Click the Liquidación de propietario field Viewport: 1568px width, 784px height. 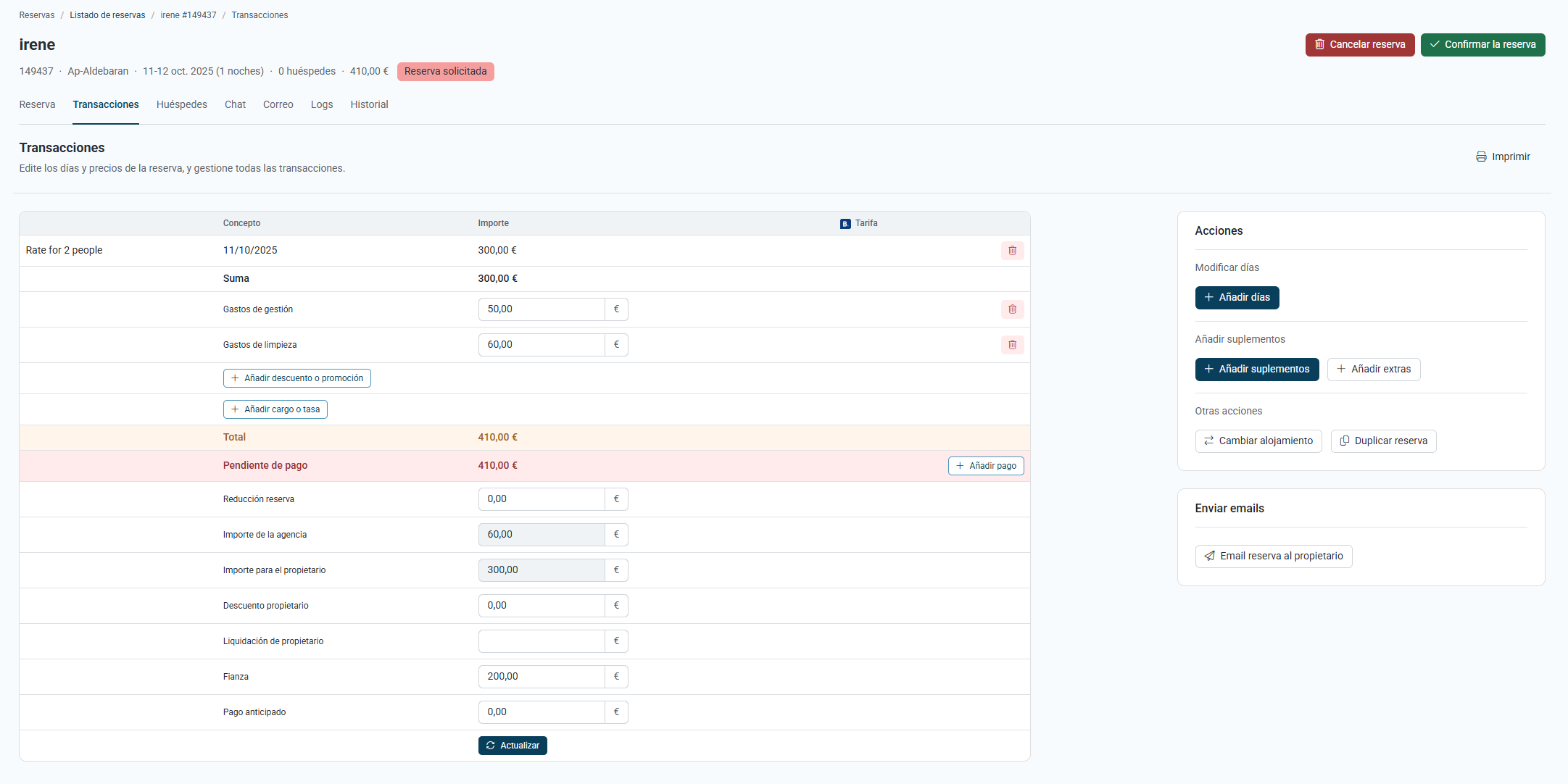541,641
